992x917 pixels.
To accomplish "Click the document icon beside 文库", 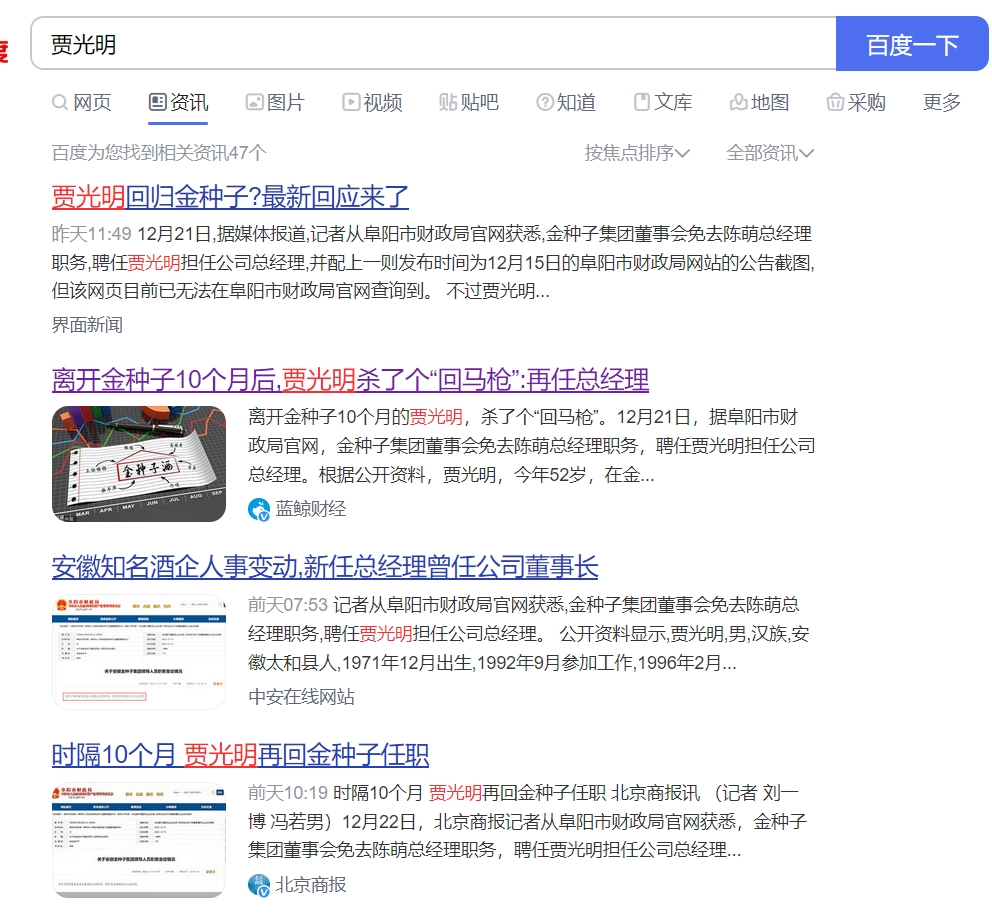I will pos(642,102).
